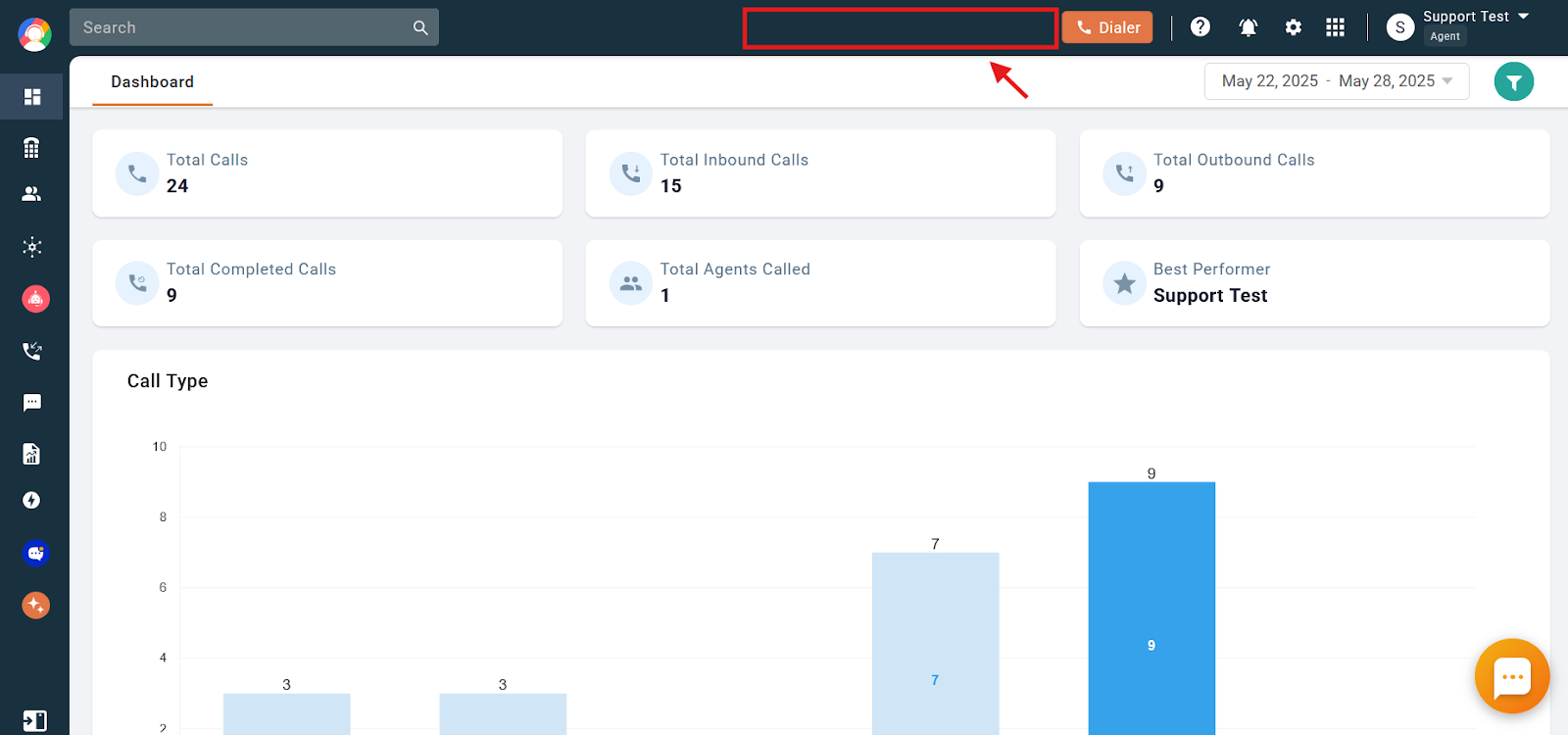The image size is (1568, 735).
Task: Click the 'May 22, 2025' start date
Action: (1270, 81)
